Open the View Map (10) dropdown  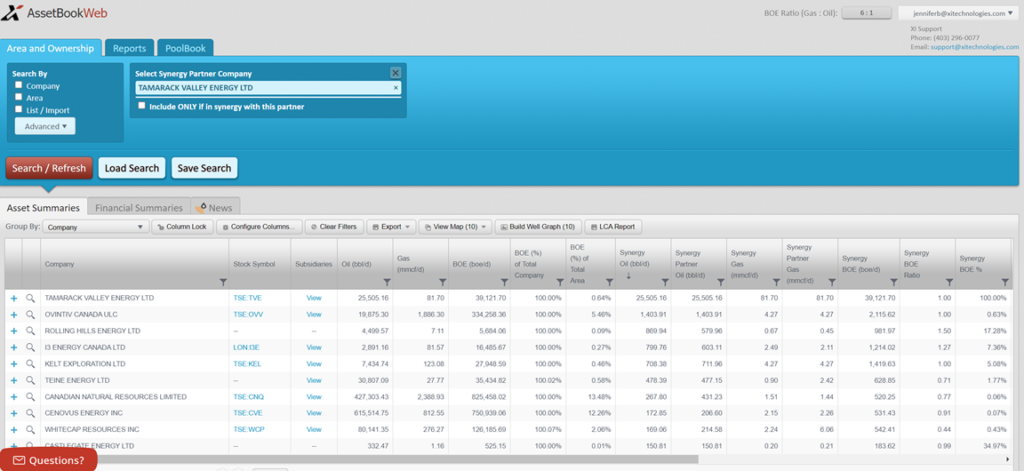(455, 227)
